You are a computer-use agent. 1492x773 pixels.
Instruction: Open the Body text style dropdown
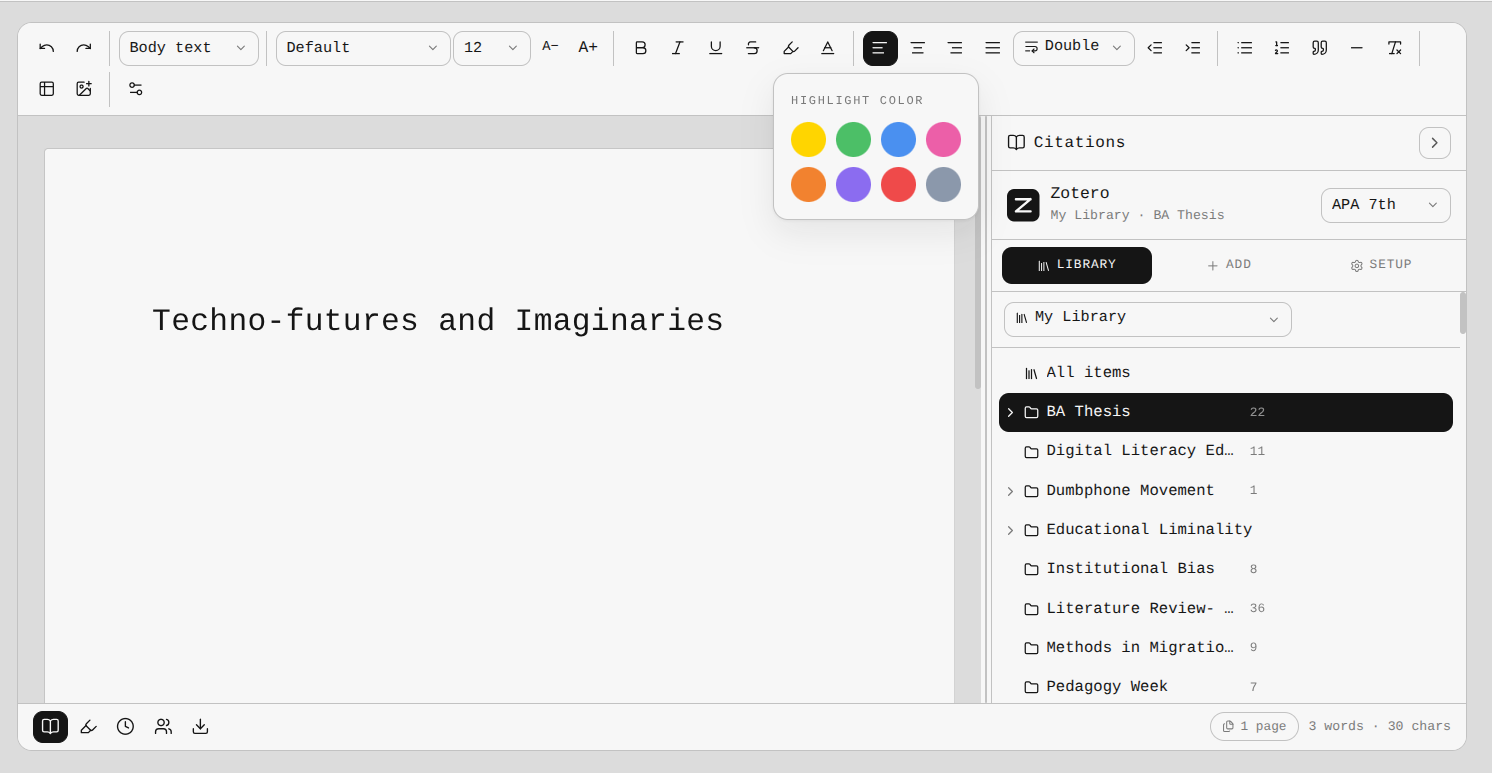(x=189, y=48)
